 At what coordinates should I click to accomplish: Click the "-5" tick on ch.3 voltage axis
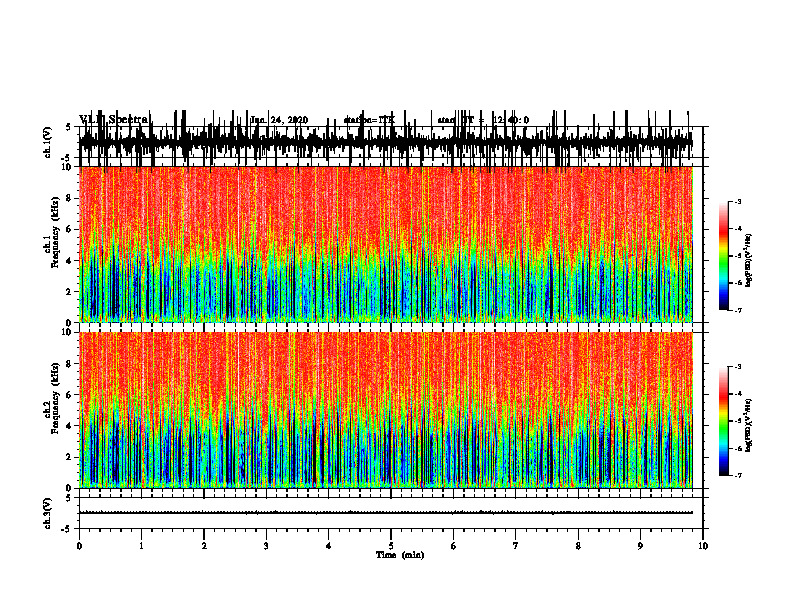pyautogui.click(x=66, y=528)
